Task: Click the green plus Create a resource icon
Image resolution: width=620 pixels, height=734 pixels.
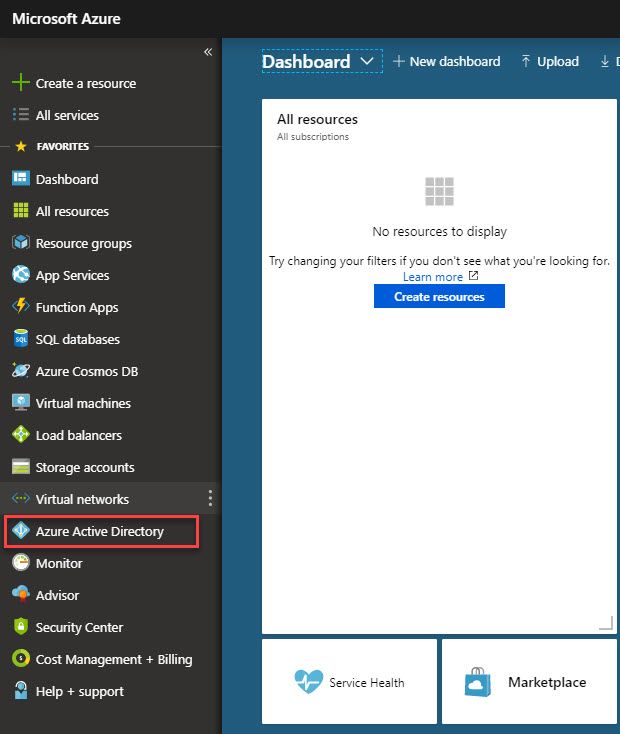Action: 21,82
